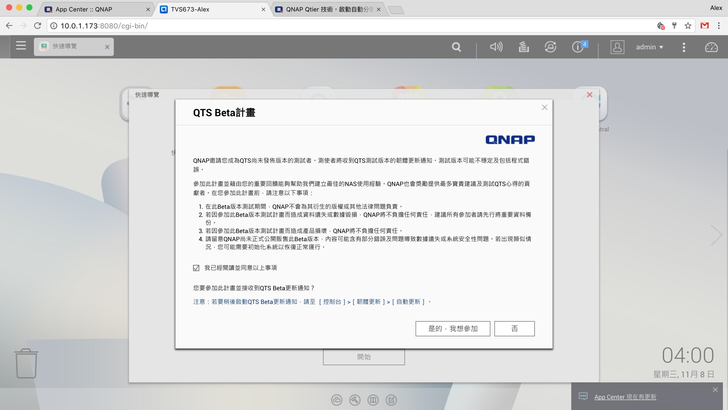Open the QTS main menu hamburger icon

pyautogui.click(x=21, y=46)
